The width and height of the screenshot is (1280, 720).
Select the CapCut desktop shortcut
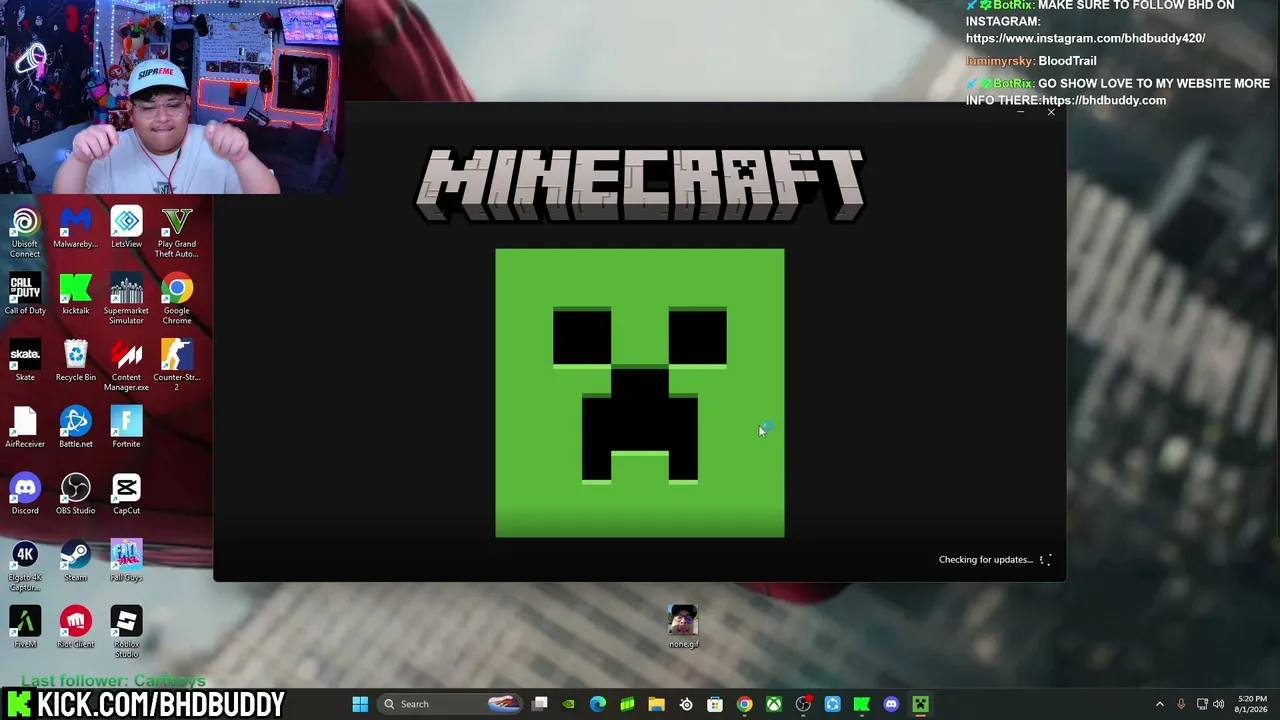126,495
